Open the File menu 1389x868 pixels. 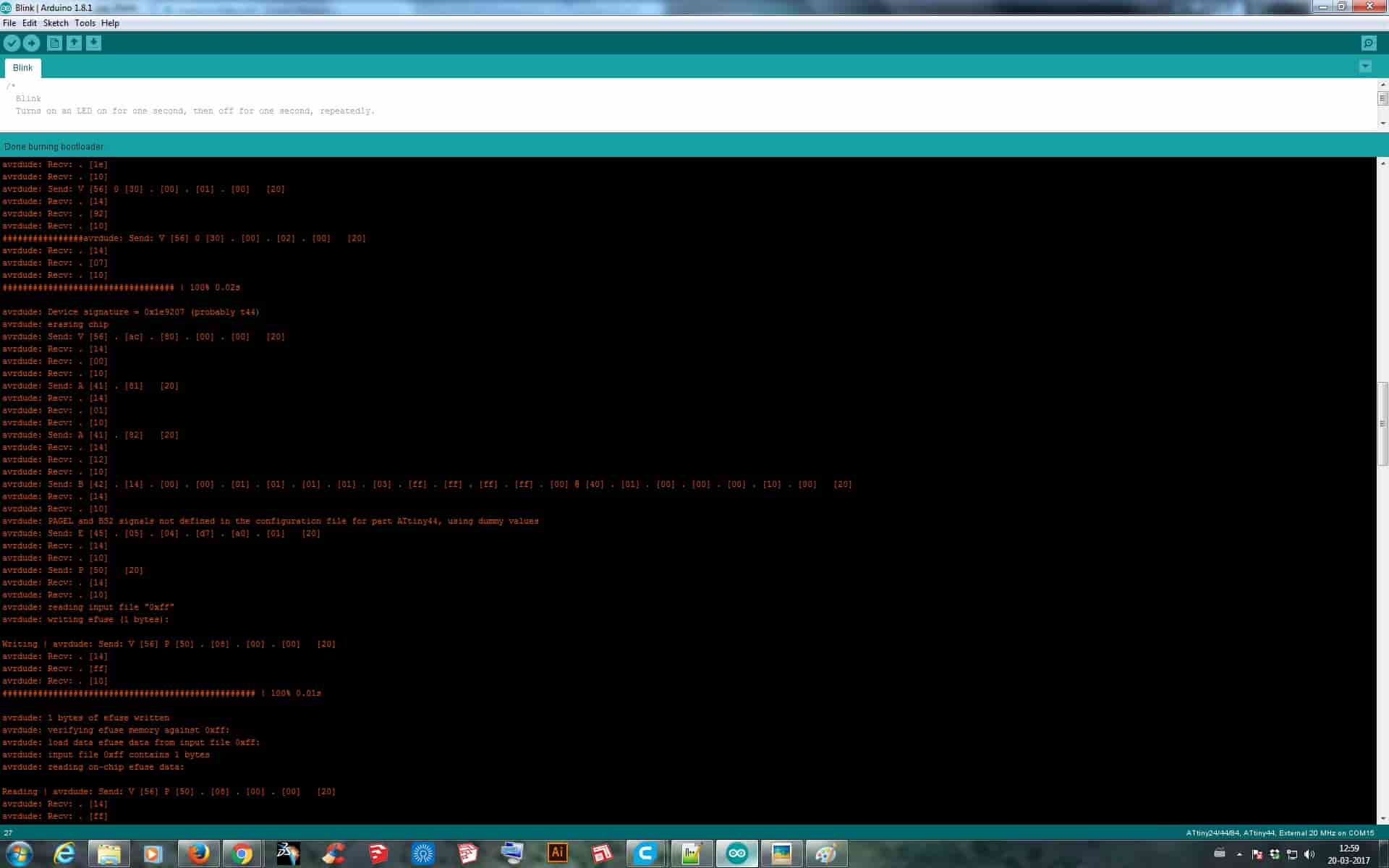coord(9,23)
